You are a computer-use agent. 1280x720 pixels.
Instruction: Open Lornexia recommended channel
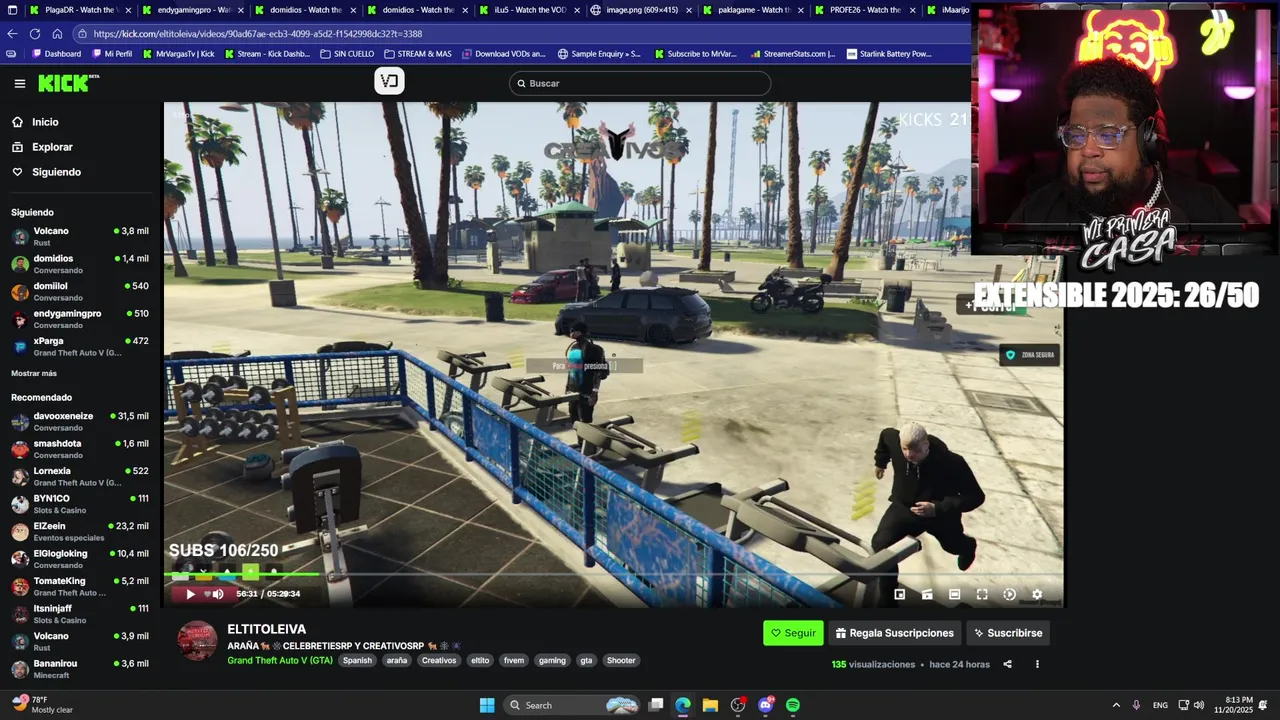[x=80, y=476]
